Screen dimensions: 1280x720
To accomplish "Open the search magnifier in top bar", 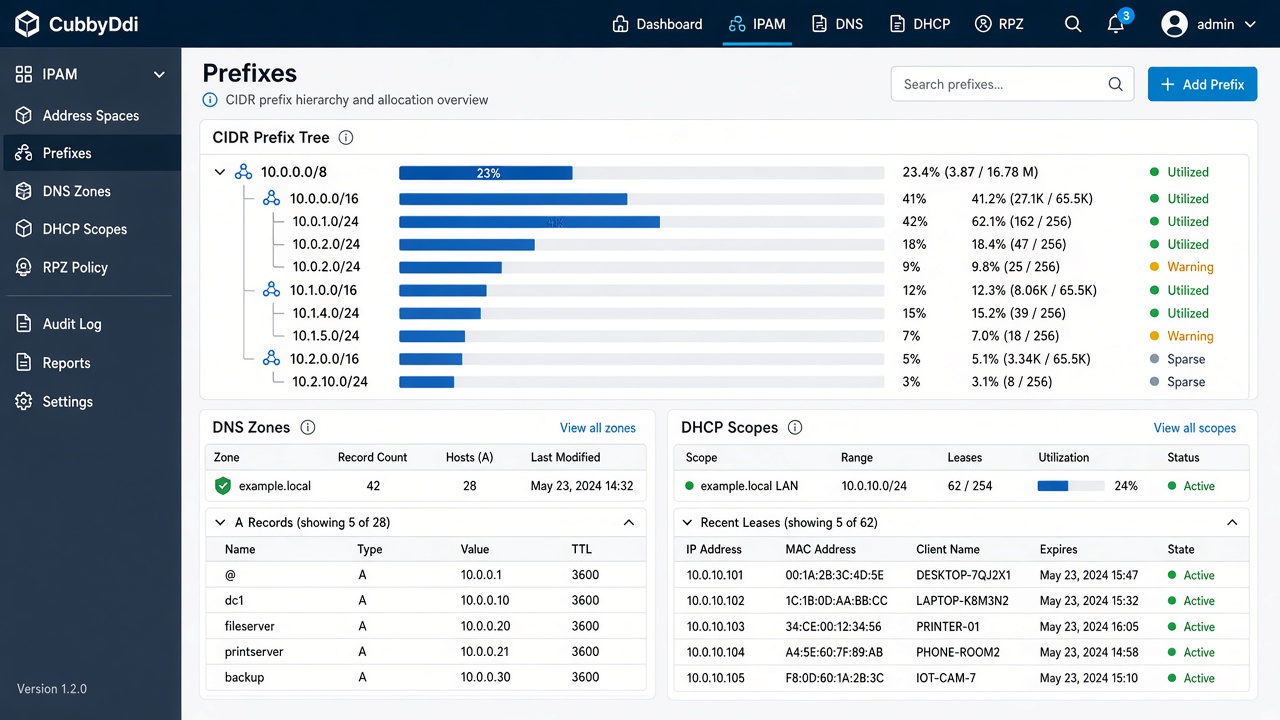I will (x=1073, y=24).
